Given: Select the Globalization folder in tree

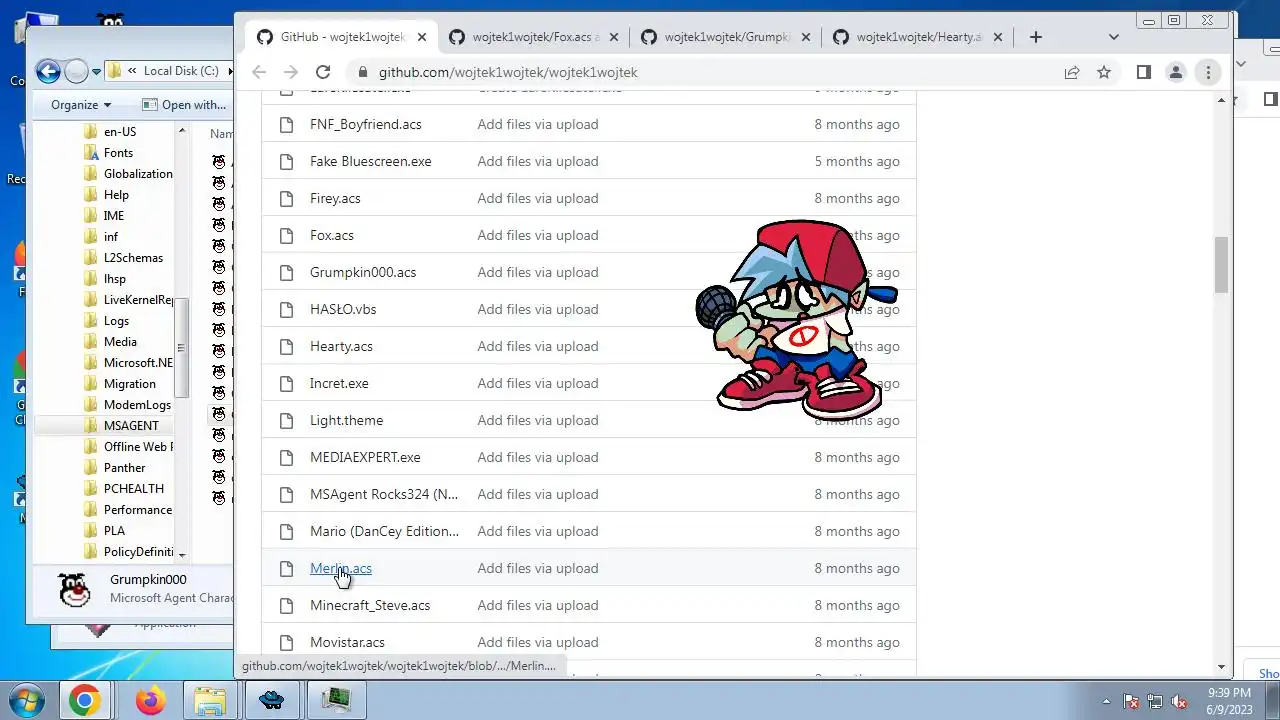Looking at the screenshot, I should [x=138, y=173].
